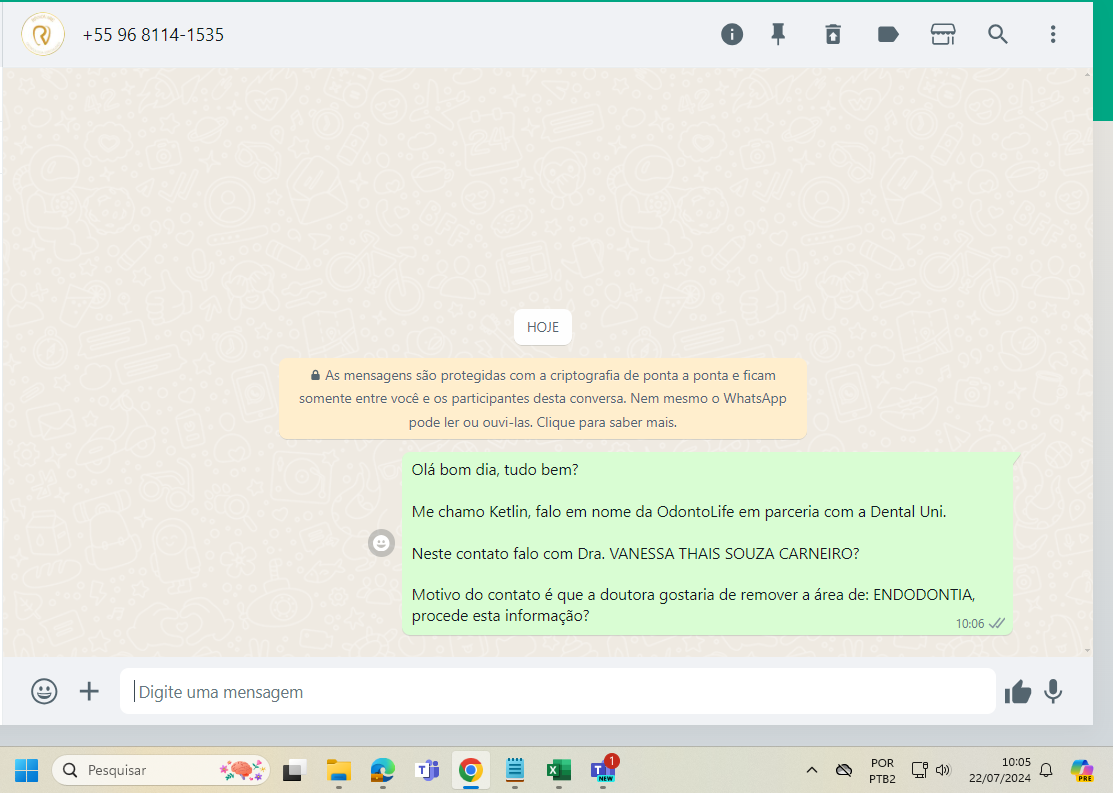1113x793 pixels.
Task: Open the emoji picker in composer
Action: click(44, 691)
